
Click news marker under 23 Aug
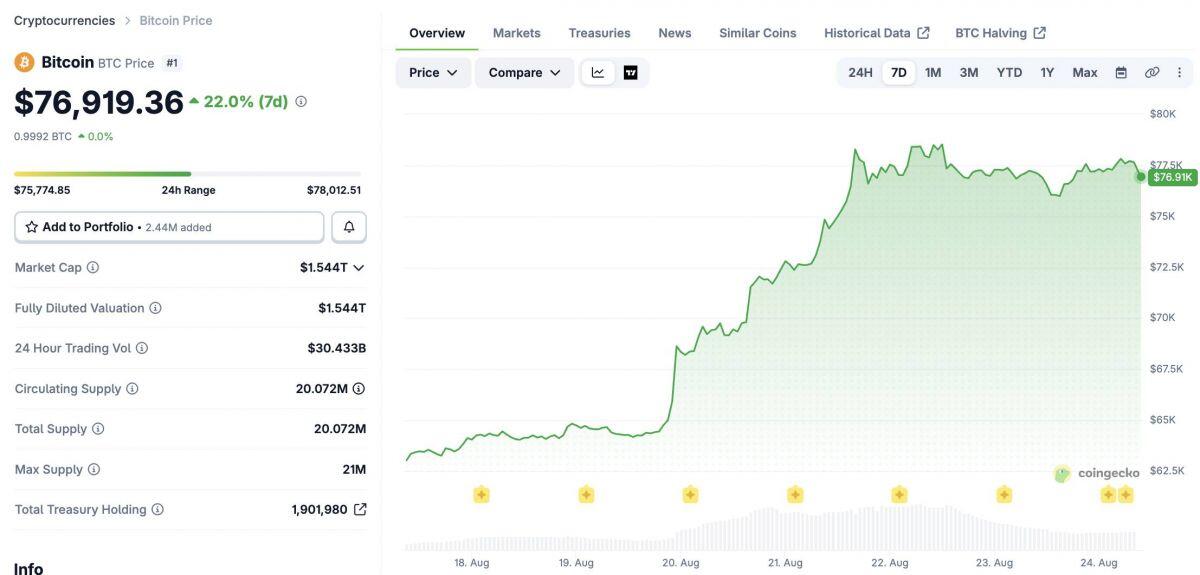pyautogui.click(x=1004, y=494)
